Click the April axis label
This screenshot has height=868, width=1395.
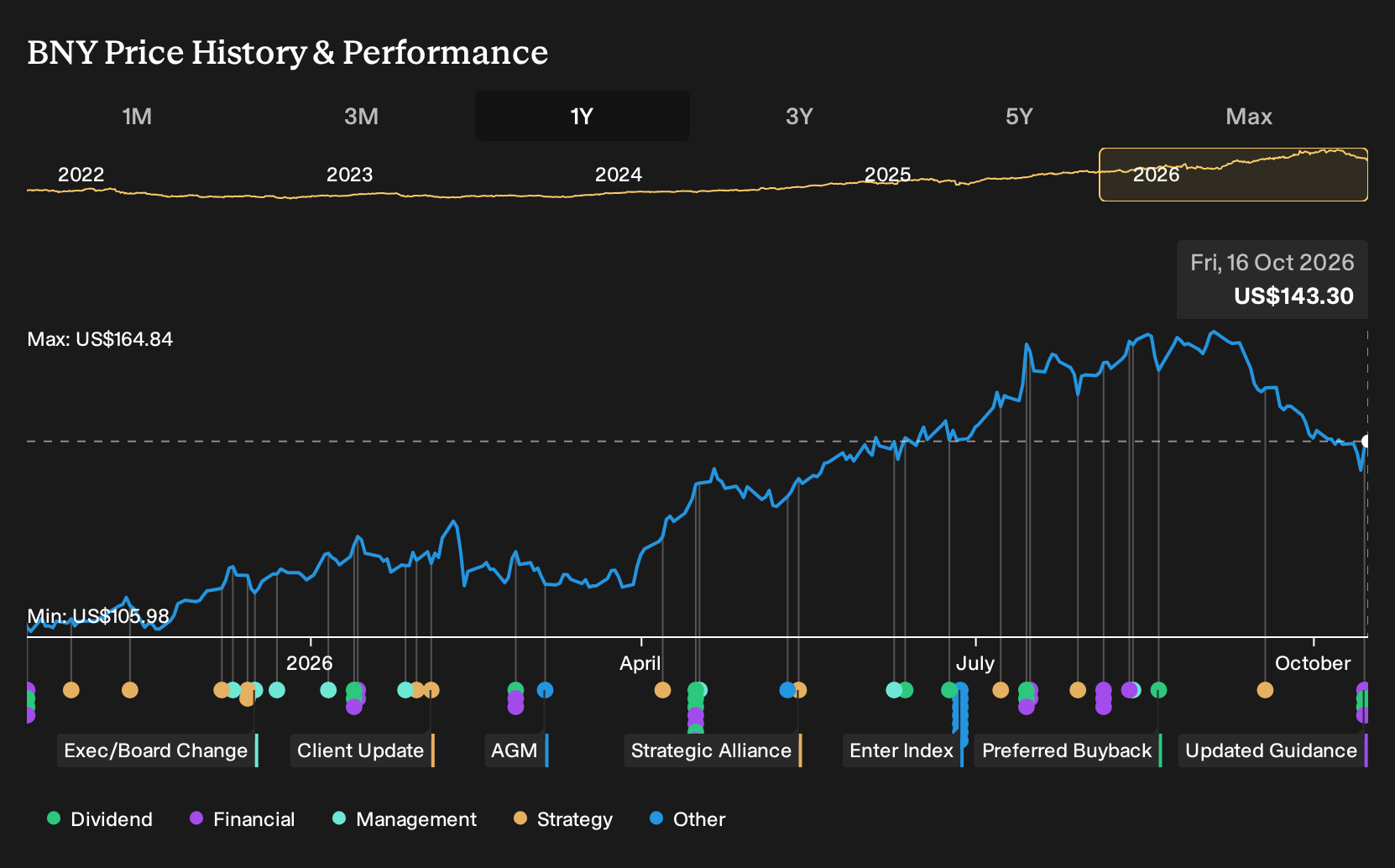[640, 663]
